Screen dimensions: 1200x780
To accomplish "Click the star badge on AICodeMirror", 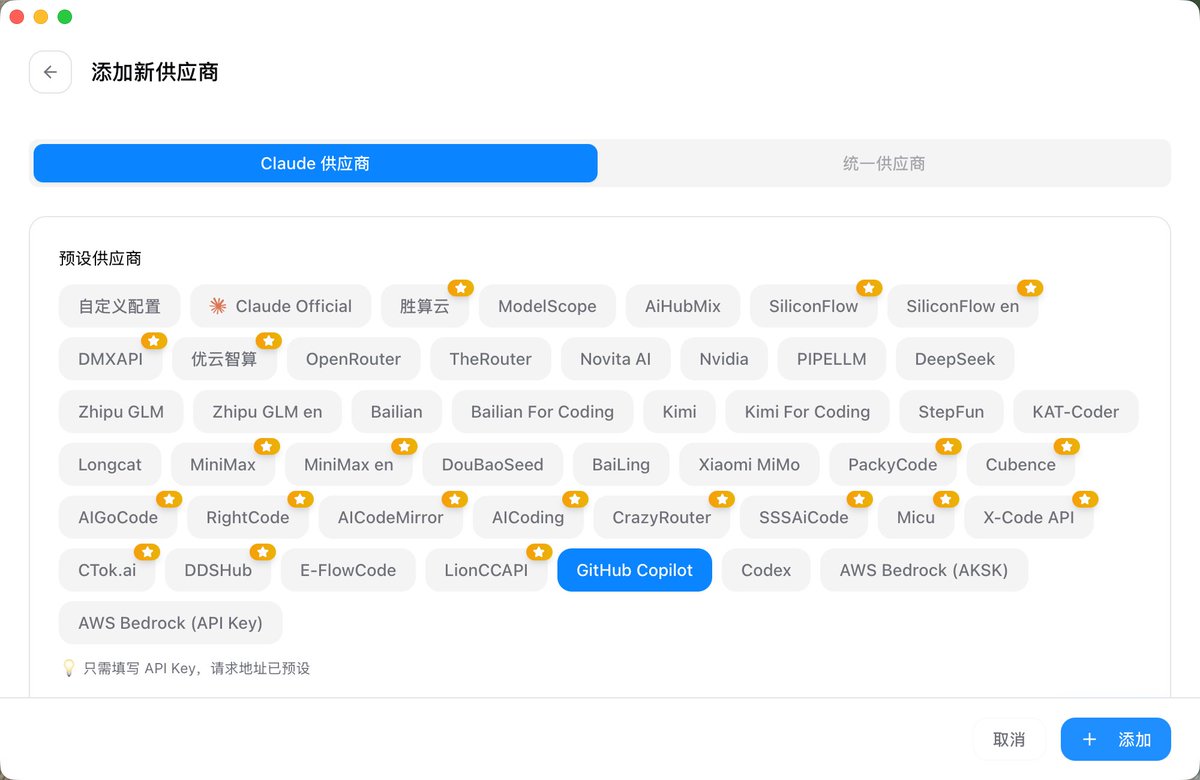I will click(x=454, y=499).
